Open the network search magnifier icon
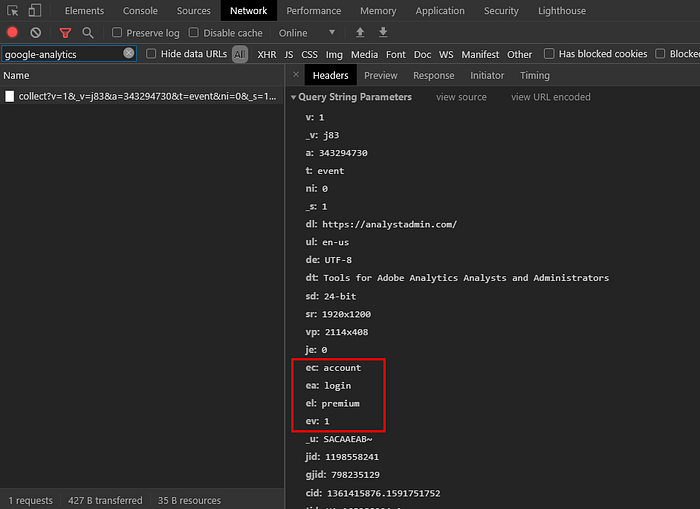Viewport: 700px width, 509px height. pos(88,33)
